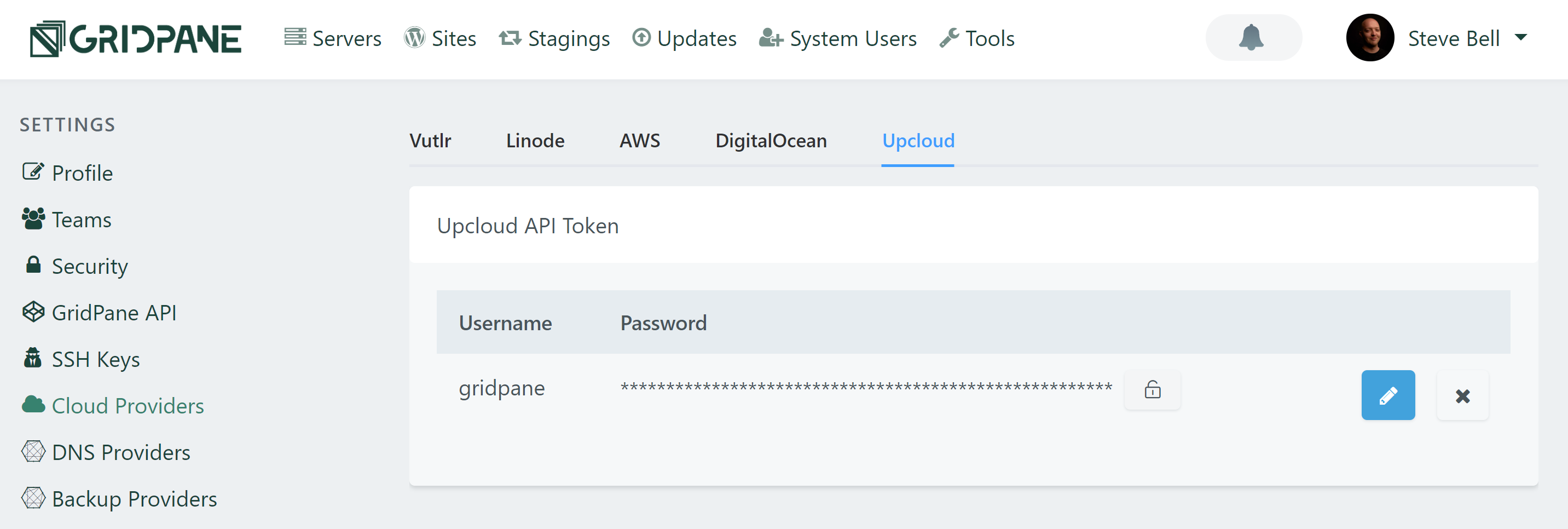The image size is (1568, 529).
Task: Click the Upcloud API Token heading
Action: [x=528, y=226]
